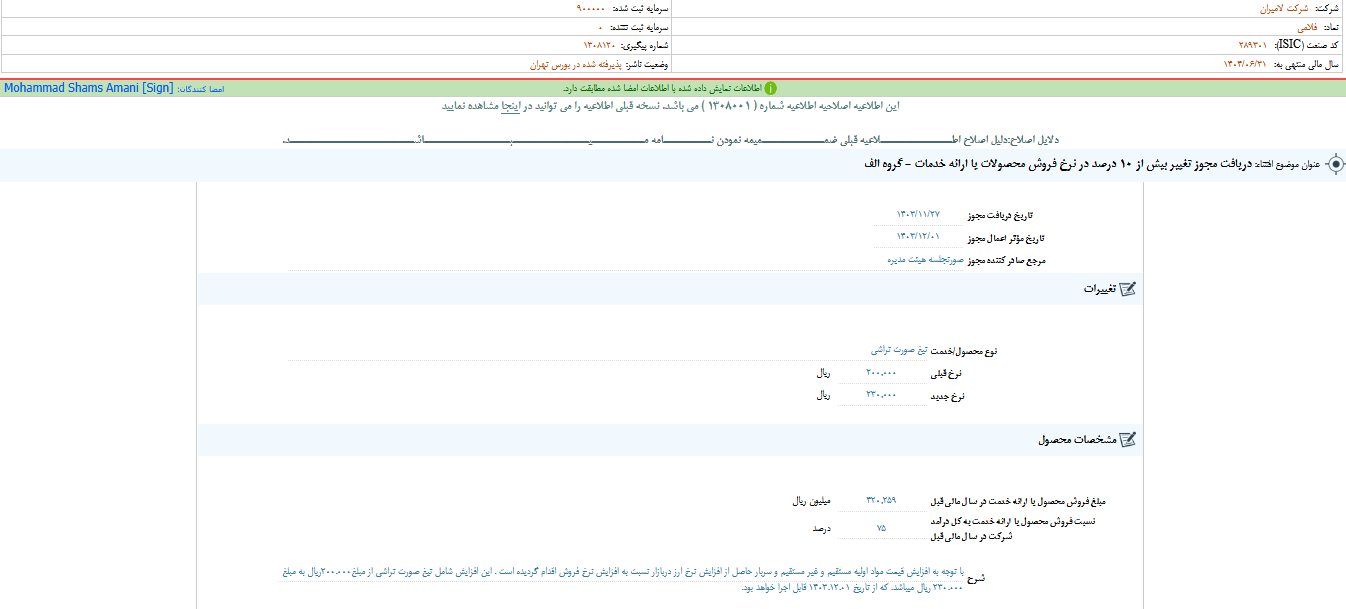This screenshot has width=1346, height=609.
Task: Click the green information icon in the notice bar
Action: pyautogui.click(x=770, y=87)
